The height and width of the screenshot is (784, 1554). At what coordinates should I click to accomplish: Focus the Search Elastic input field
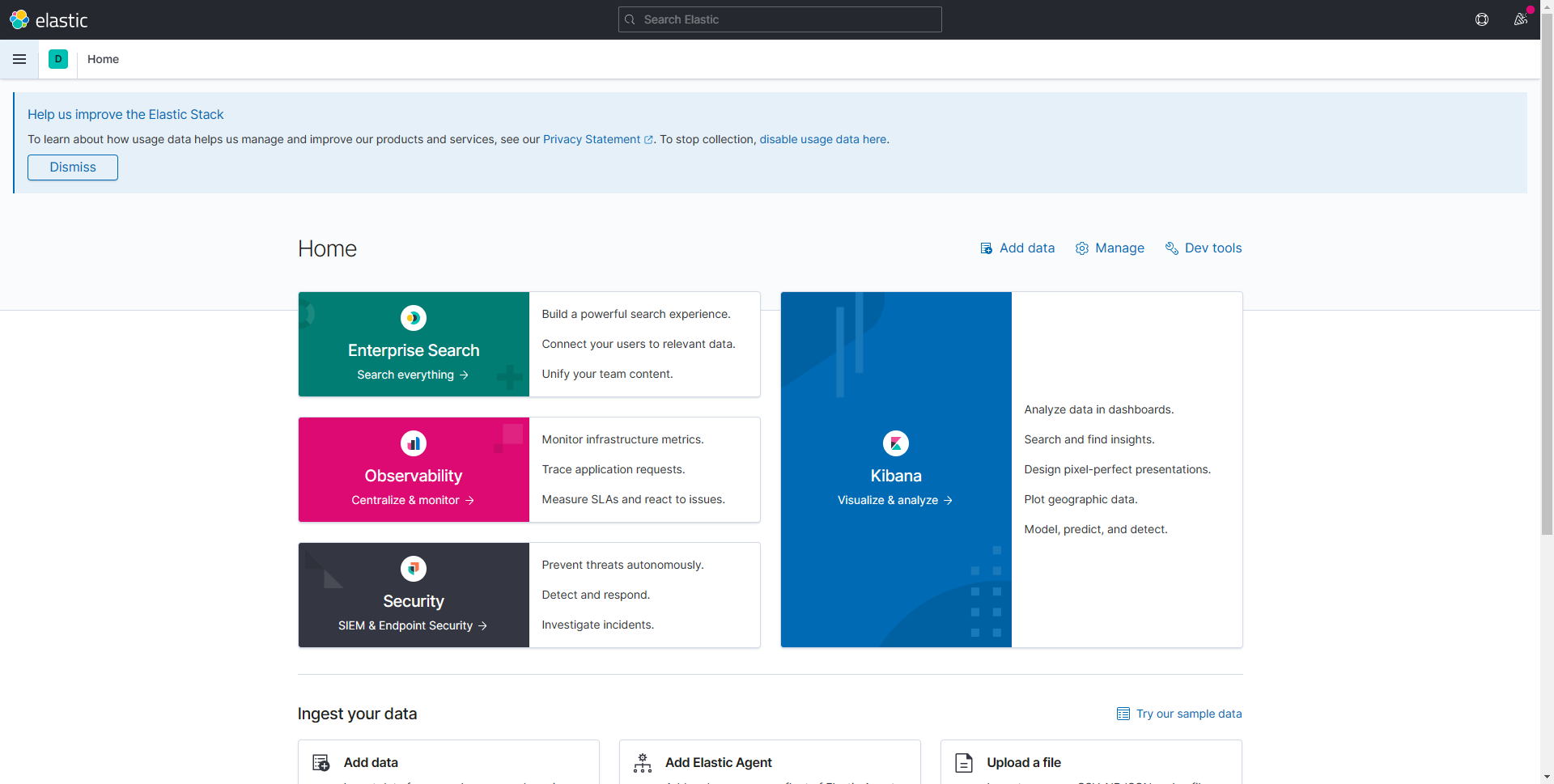780,19
